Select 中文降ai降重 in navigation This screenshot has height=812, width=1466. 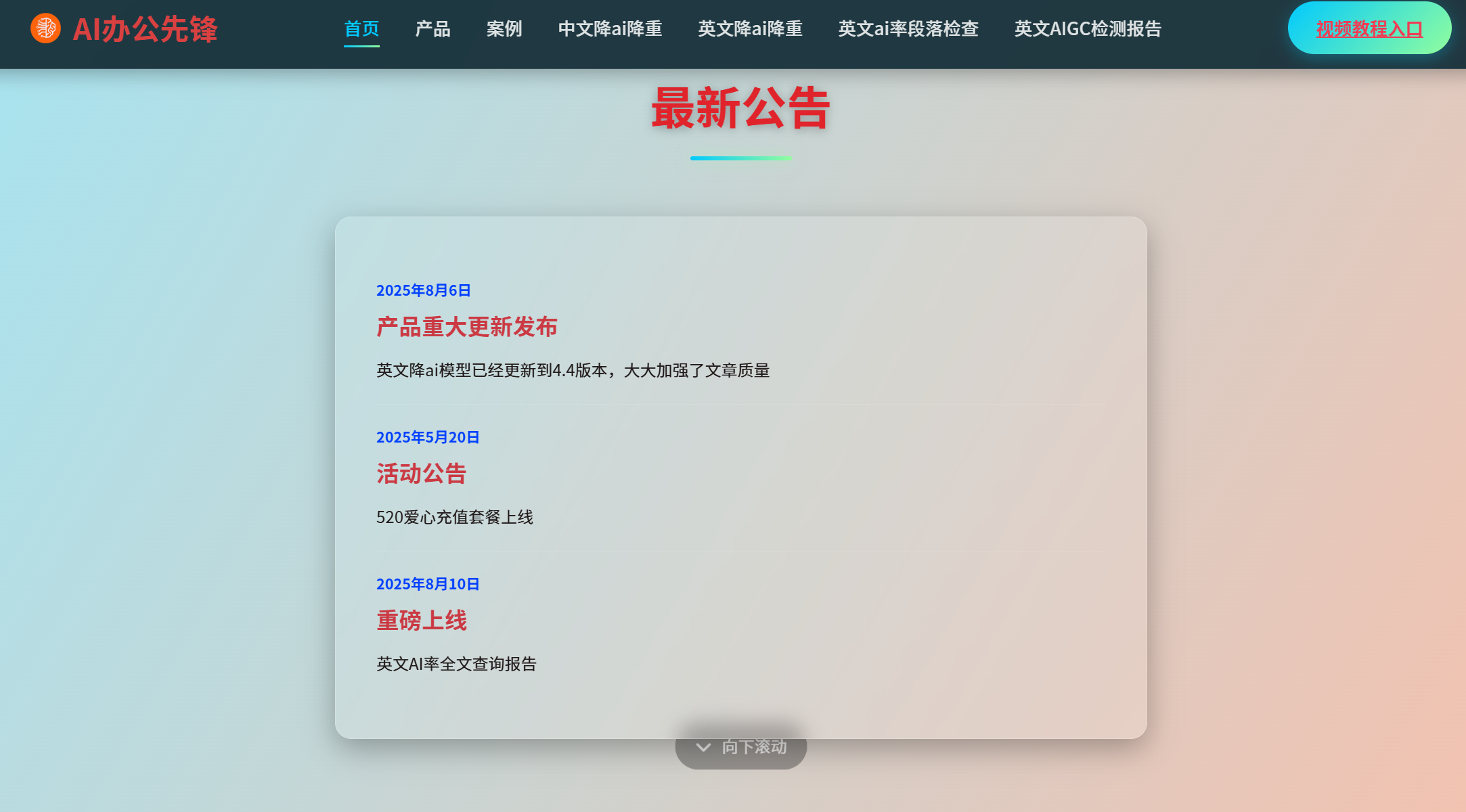(610, 28)
